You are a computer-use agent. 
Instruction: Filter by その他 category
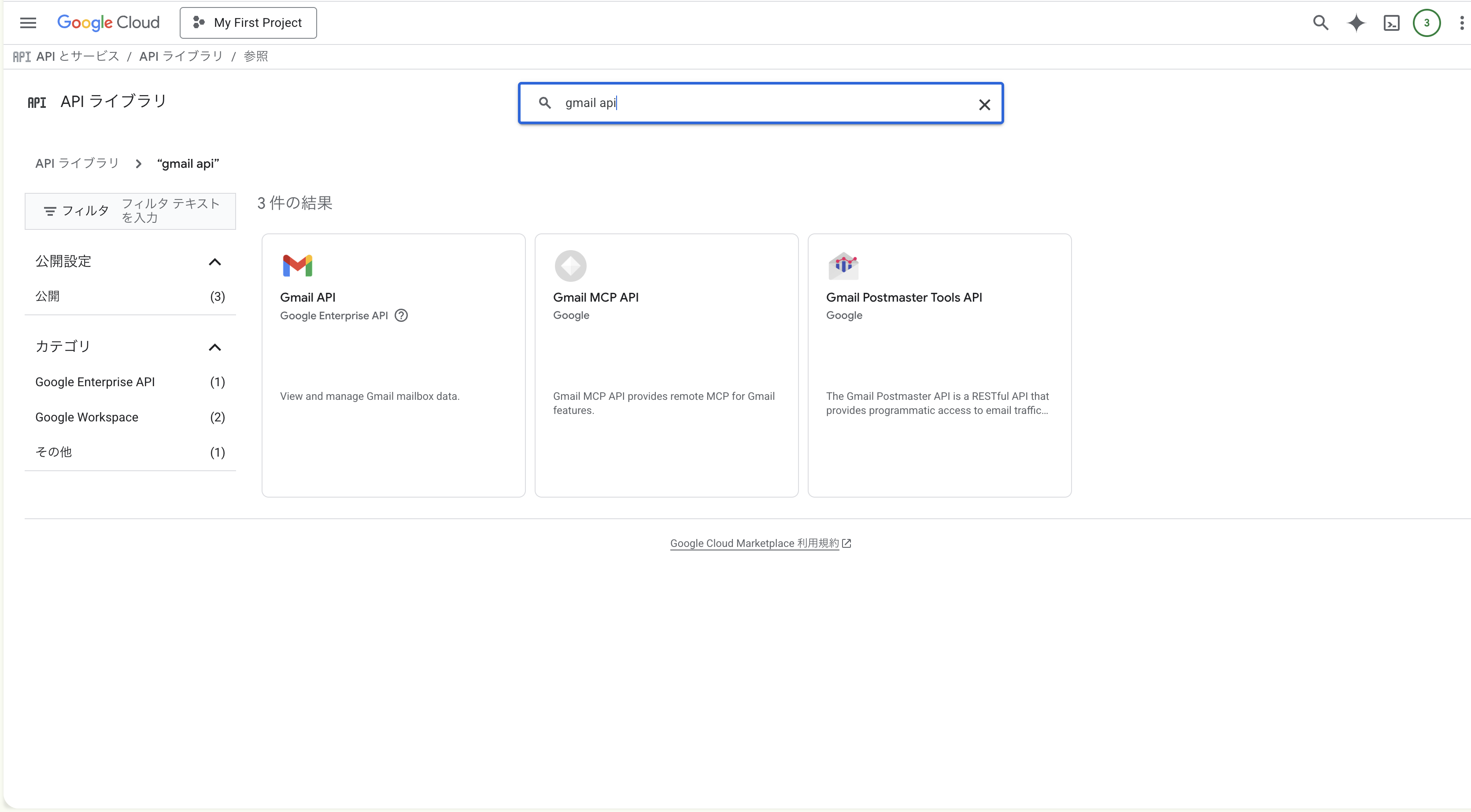tap(130, 452)
